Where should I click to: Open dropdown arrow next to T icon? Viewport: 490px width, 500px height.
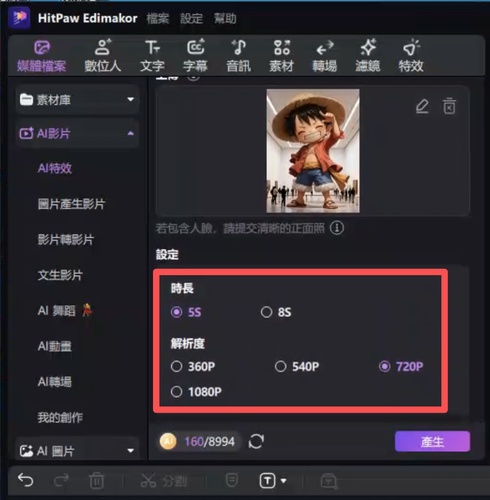point(283,481)
